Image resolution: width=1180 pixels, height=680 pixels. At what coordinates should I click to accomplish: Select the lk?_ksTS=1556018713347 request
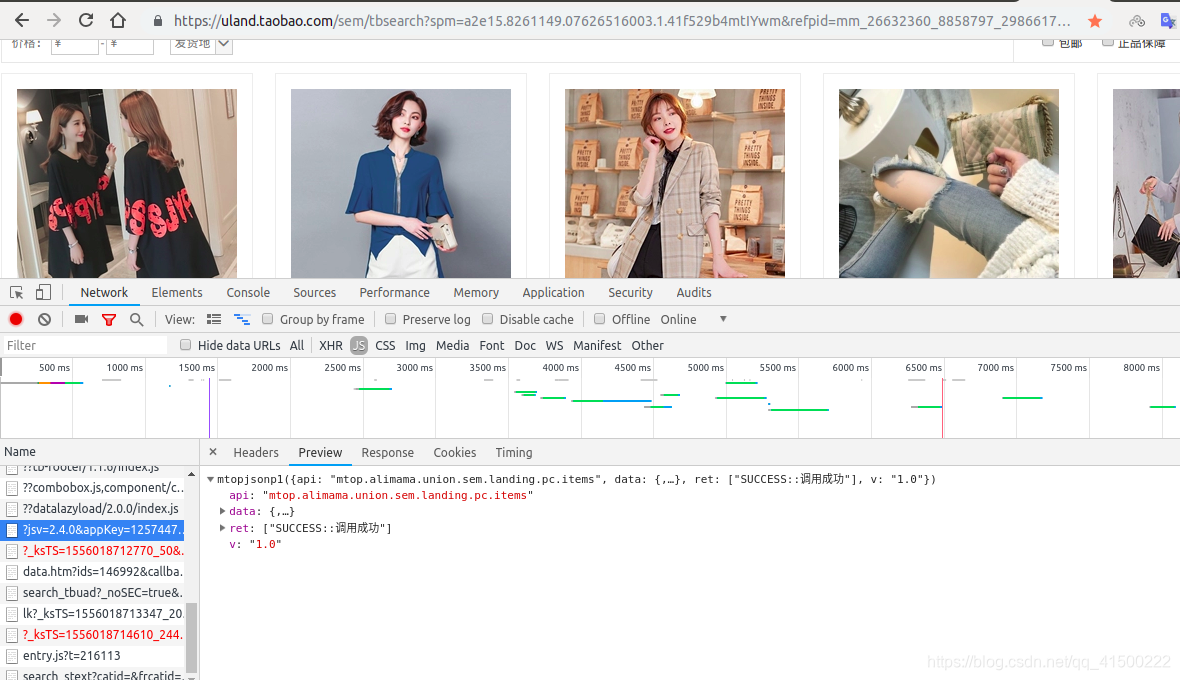coord(93,614)
